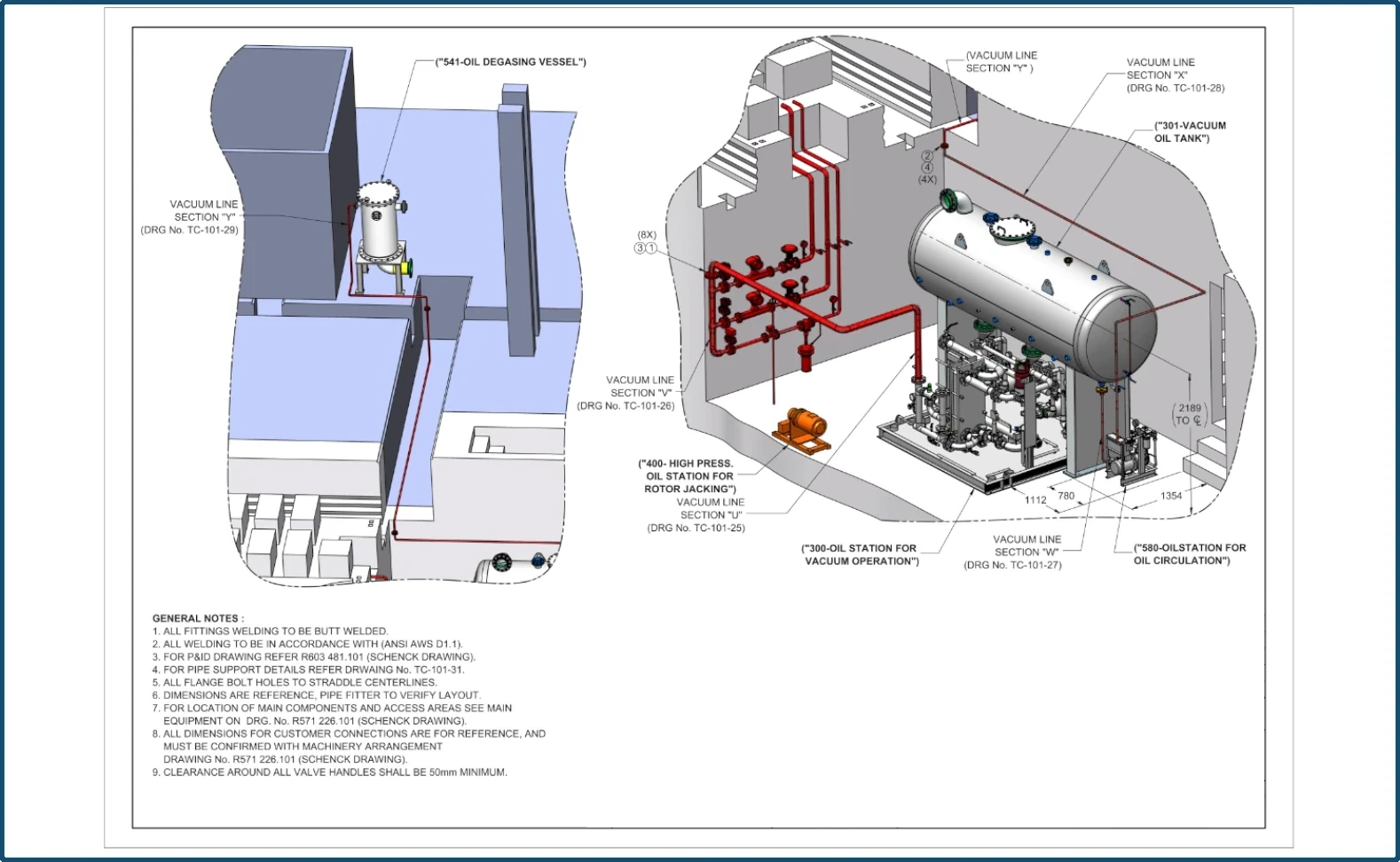Click the DRG No. TC-101-25 reference

pos(696,528)
